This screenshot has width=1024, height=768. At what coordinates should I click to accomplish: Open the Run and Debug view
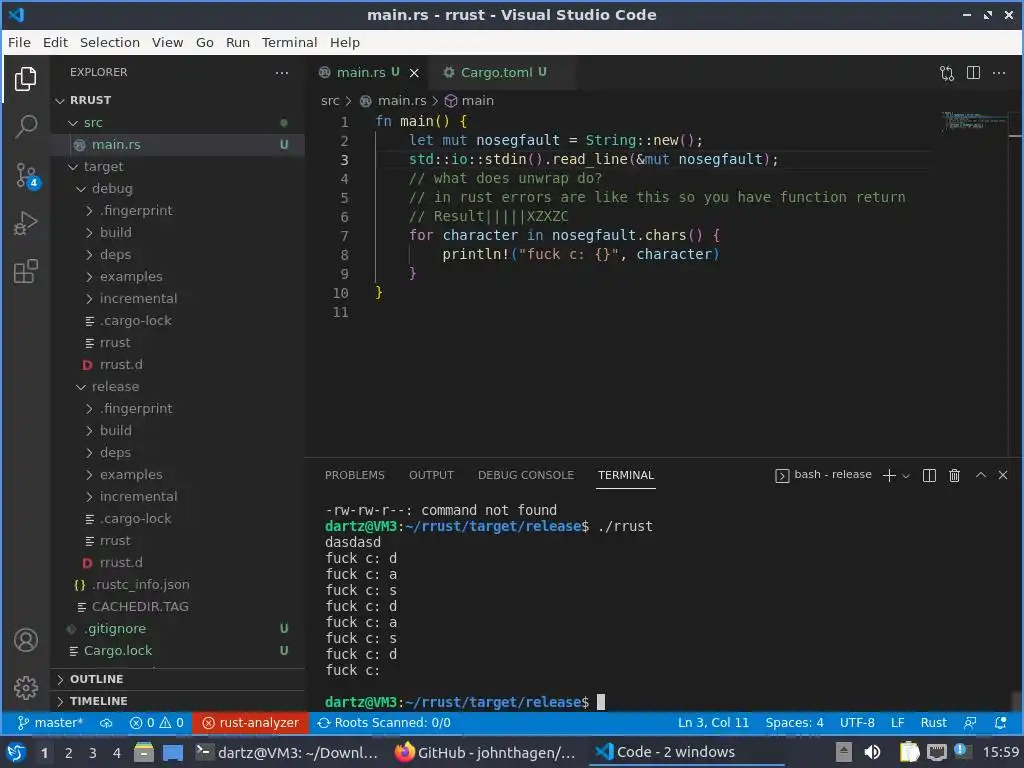25,223
